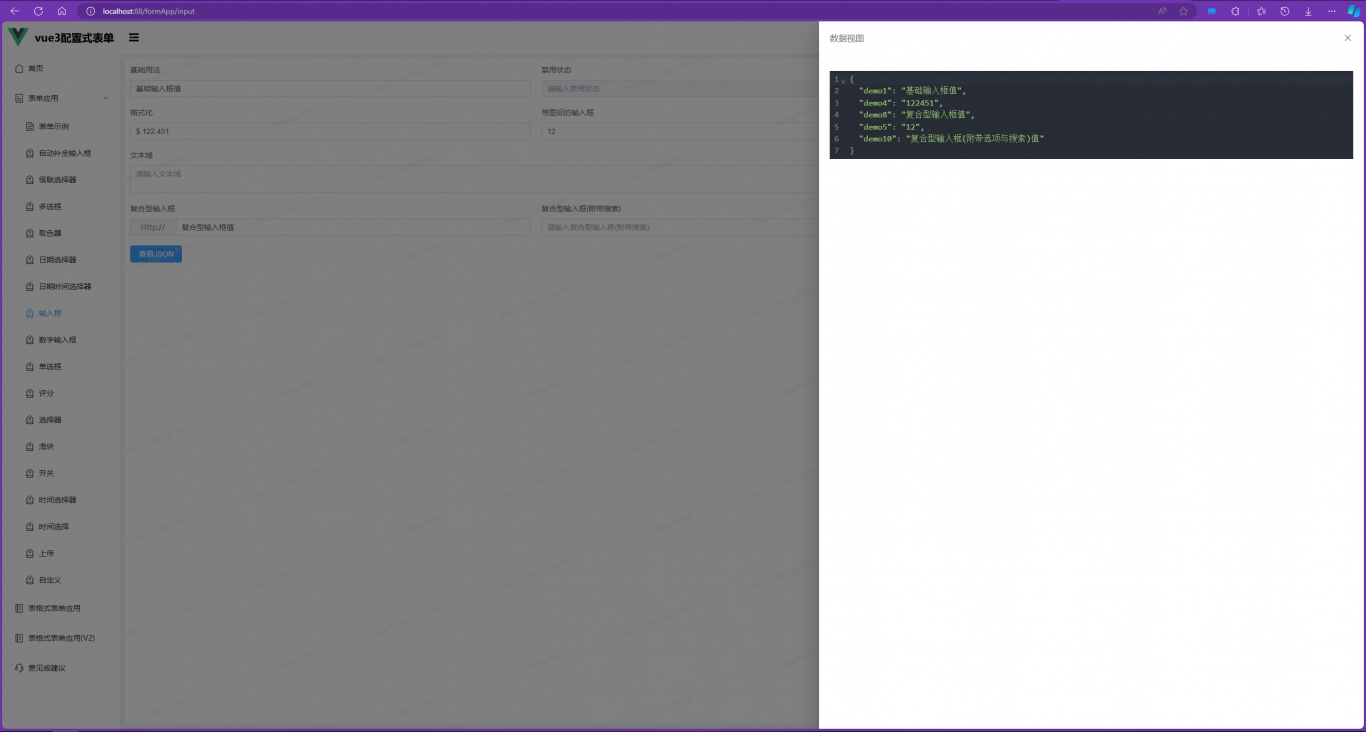Click the icon beside 自动补全输入框
Viewport: 1366px width, 732px height.
coord(30,153)
